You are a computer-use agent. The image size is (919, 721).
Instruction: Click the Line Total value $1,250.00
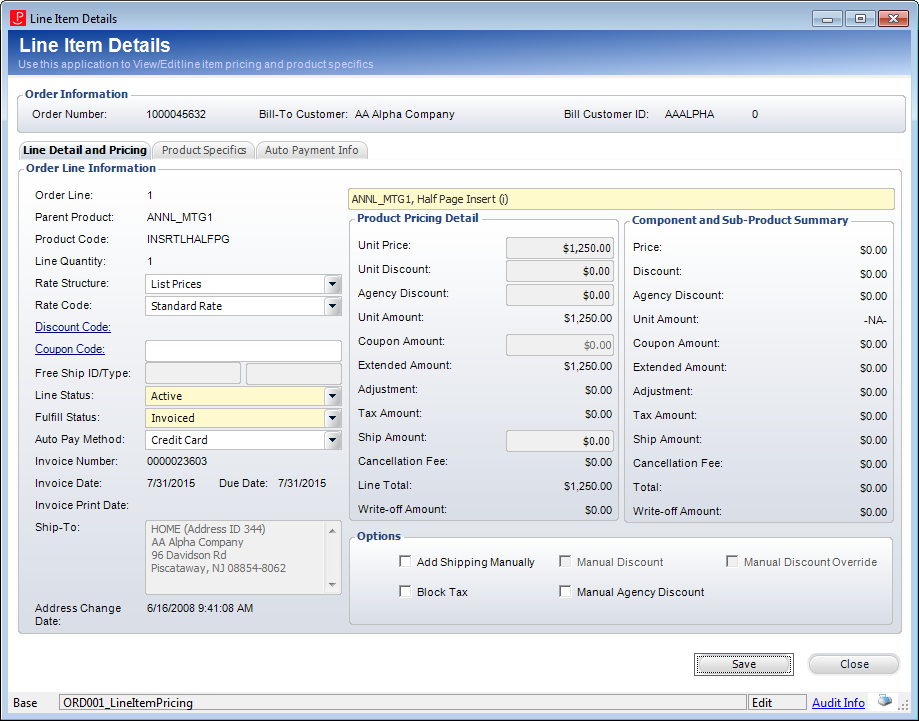point(588,486)
